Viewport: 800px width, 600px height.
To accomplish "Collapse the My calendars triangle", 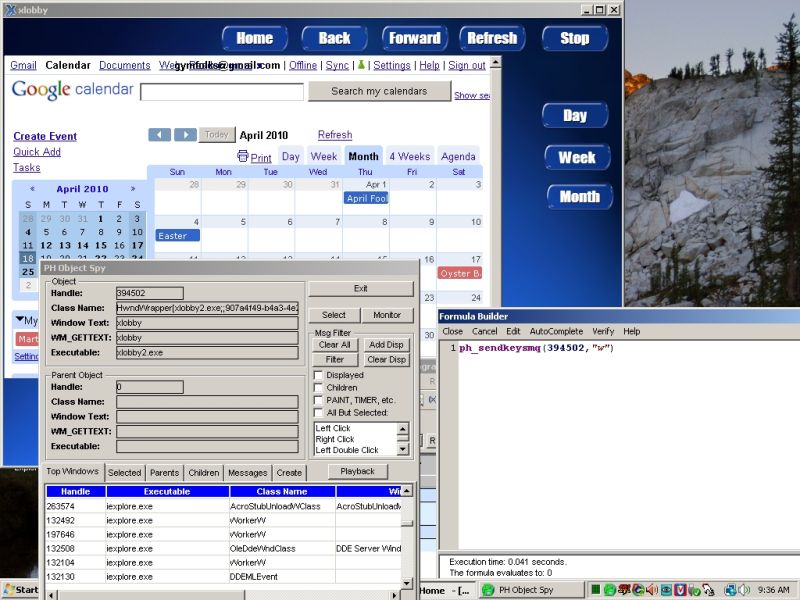I will [20, 319].
